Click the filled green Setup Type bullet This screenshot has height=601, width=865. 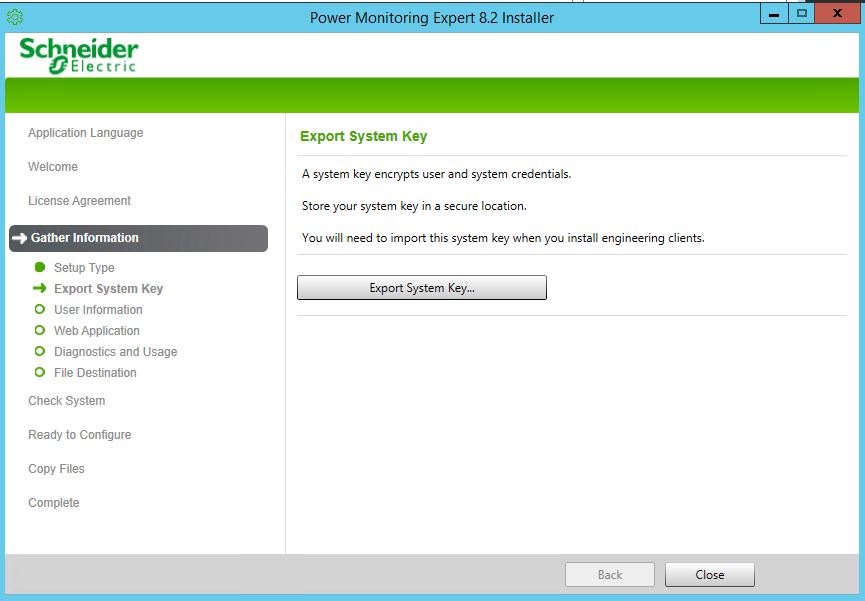click(x=40, y=268)
